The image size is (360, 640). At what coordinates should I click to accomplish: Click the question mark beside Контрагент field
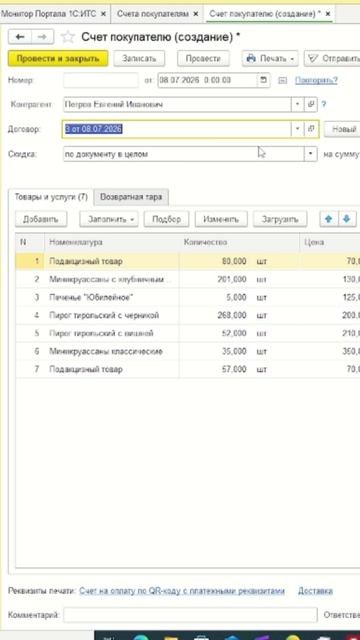pyautogui.click(x=324, y=104)
